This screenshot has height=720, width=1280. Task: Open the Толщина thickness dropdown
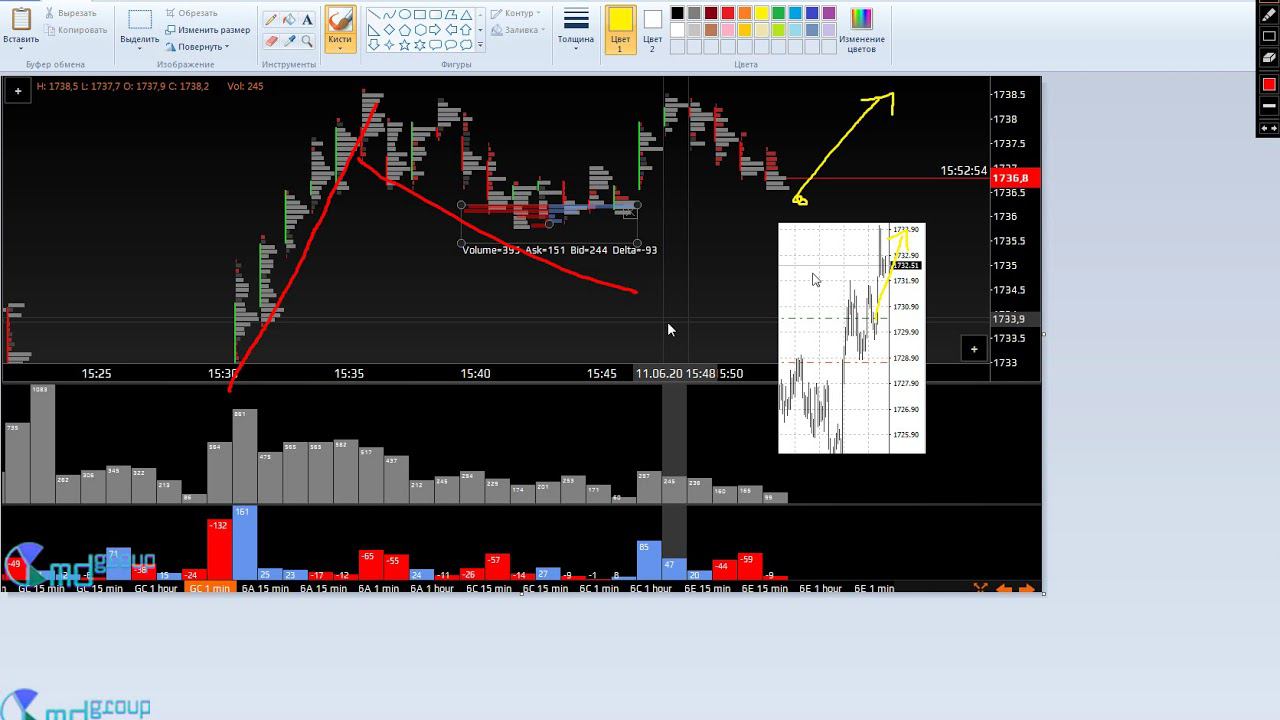pyautogui.click(x=576, y=49)
